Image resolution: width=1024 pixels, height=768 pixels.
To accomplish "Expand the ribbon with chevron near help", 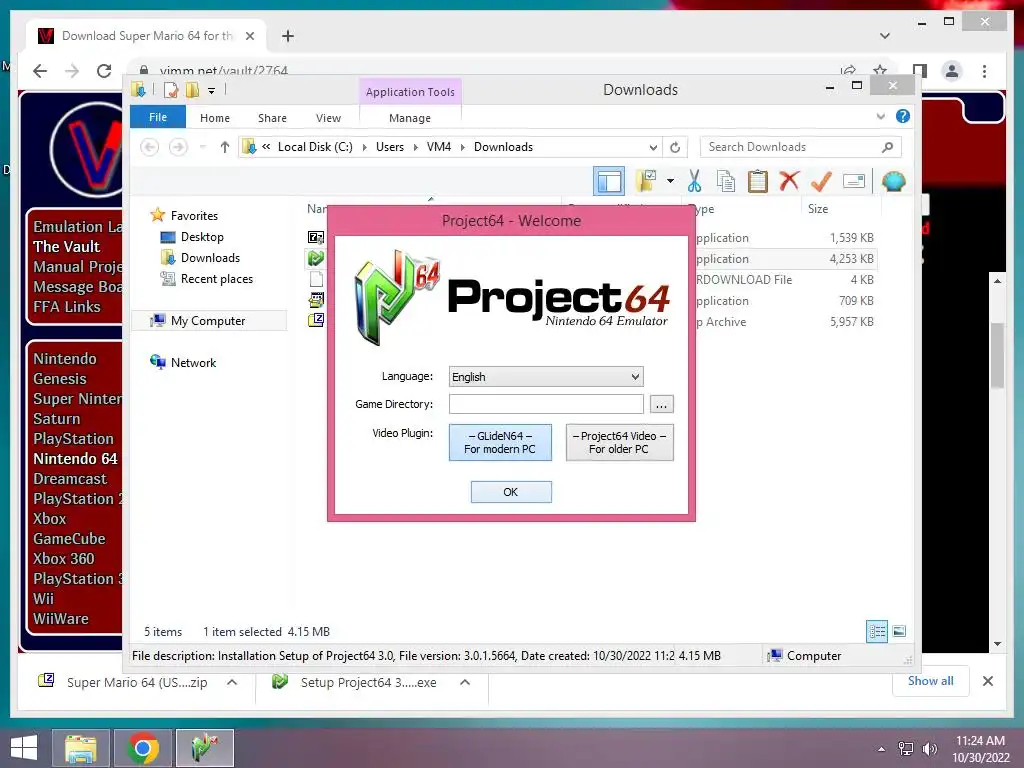I will (x=880, y=116).
